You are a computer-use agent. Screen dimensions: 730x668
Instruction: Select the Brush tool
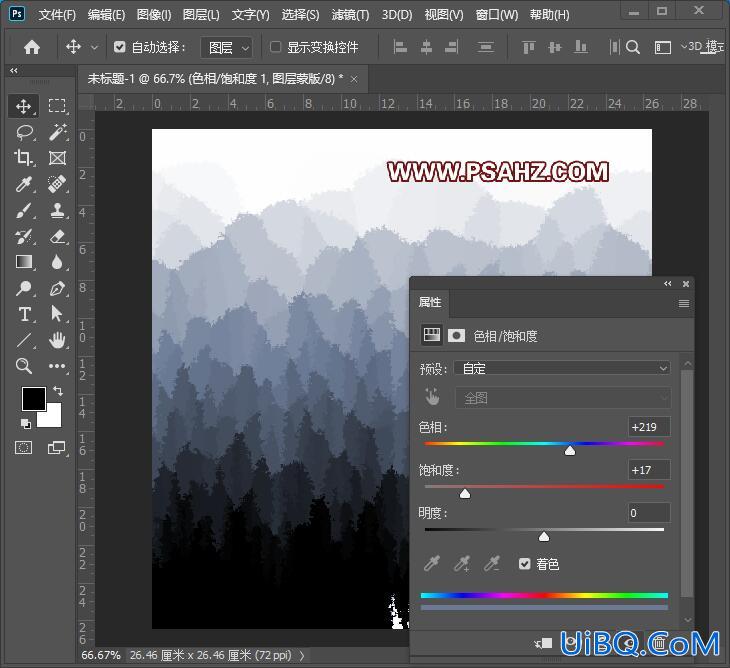click(23, 210)
